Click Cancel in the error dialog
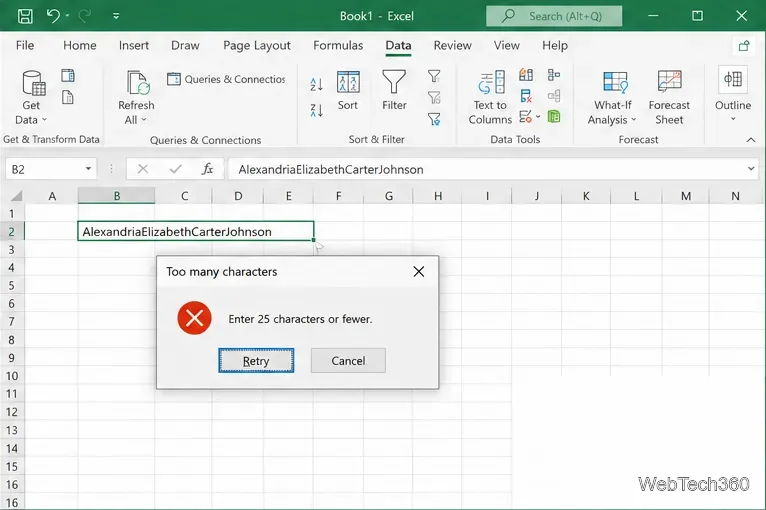Image resolution: width=766 pixels, height=510 pixels. point(348,361)
